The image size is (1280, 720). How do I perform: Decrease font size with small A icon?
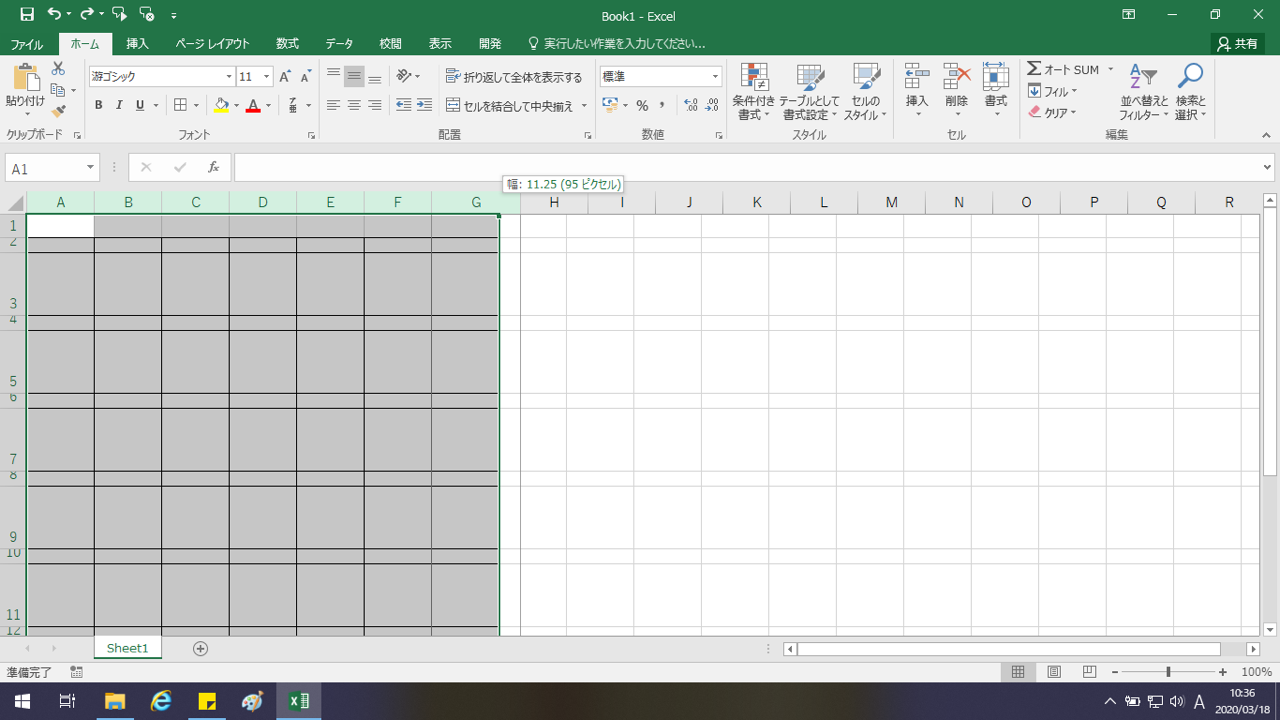click(305, 77)
